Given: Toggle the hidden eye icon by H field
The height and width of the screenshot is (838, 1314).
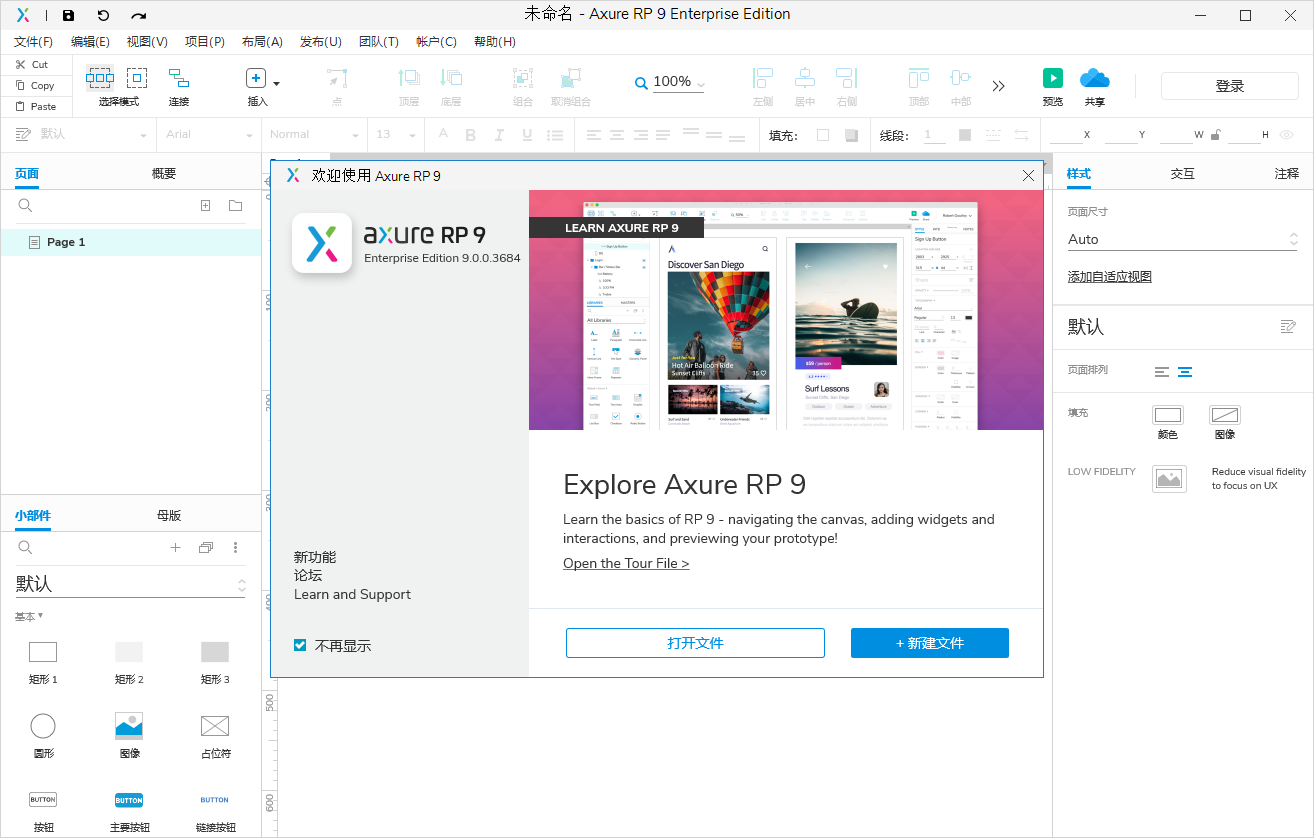Looking at the screenshot, I should 1285,134.
